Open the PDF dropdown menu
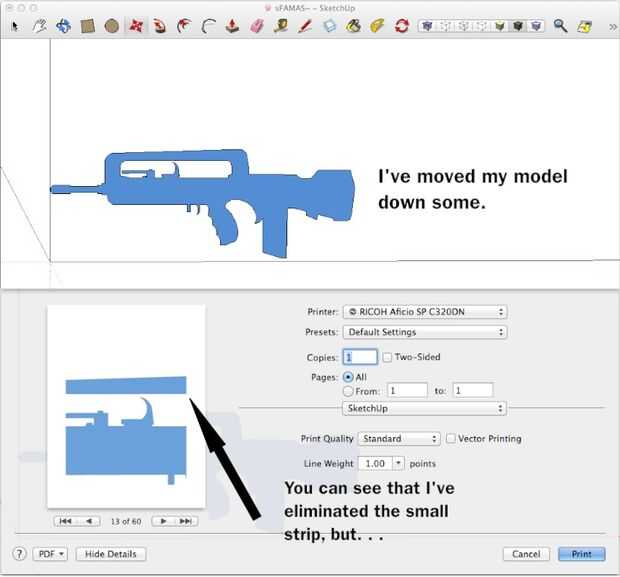 click(50, 554)
